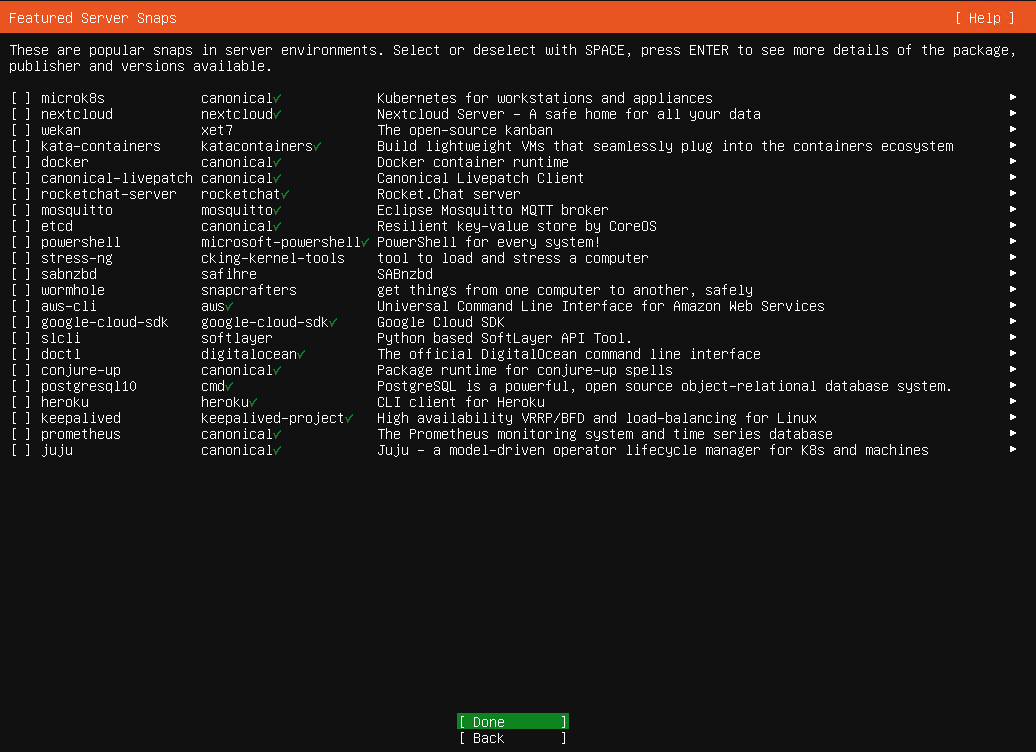
Task: Expand arrow on the wormhole row
Action: point(1013,290)
